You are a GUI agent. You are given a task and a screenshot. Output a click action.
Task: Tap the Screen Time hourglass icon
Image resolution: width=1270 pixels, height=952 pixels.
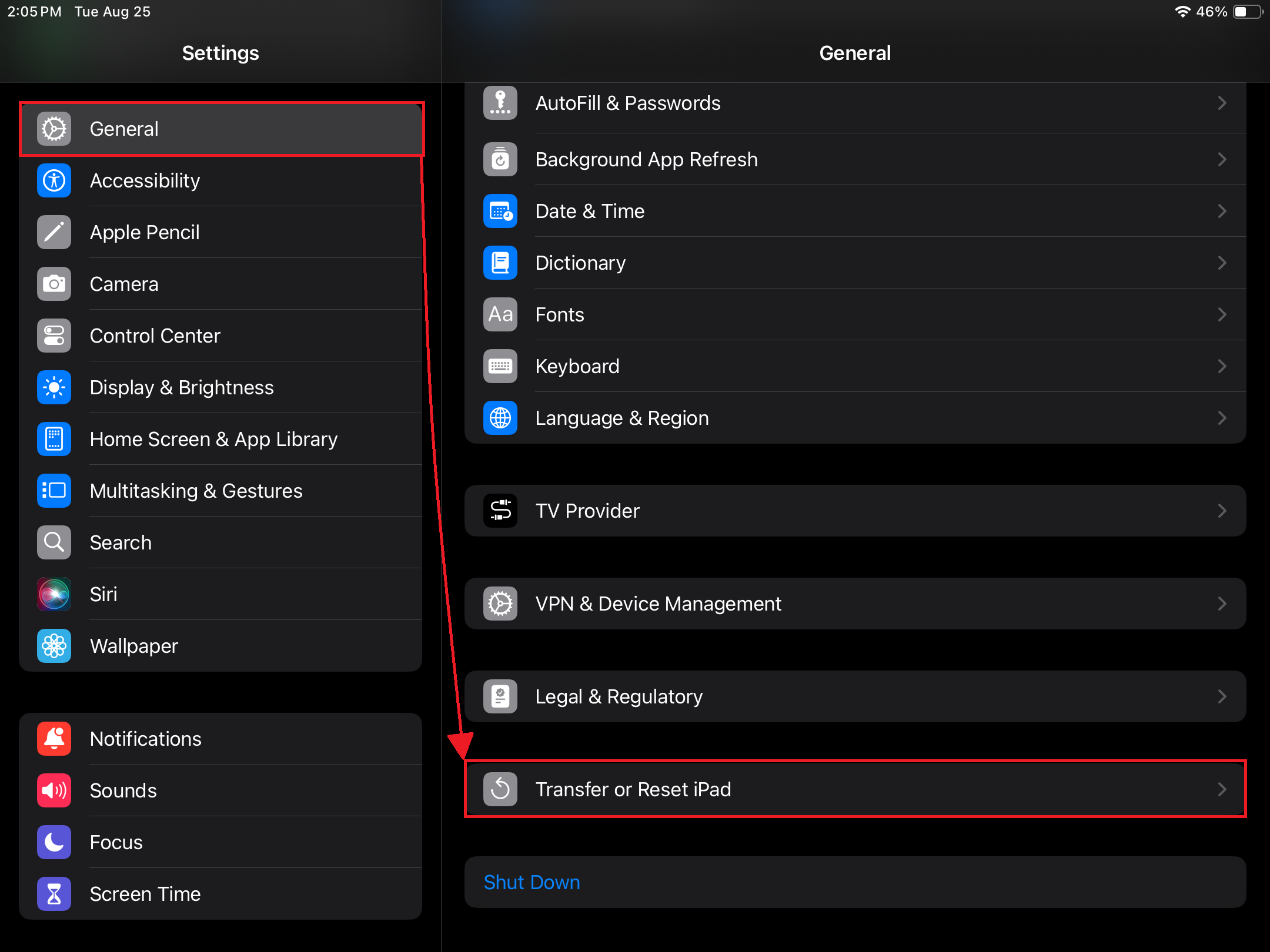click(54, 894)
